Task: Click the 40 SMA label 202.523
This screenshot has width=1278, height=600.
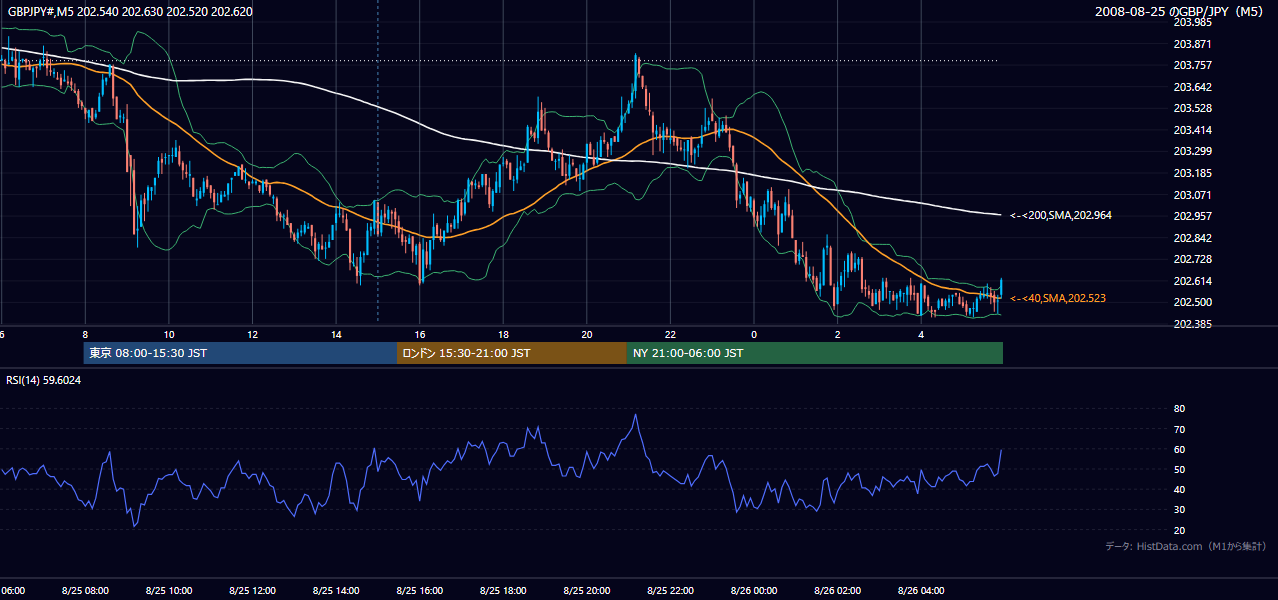Action: pyautogui.click(x=1057, y=298)
